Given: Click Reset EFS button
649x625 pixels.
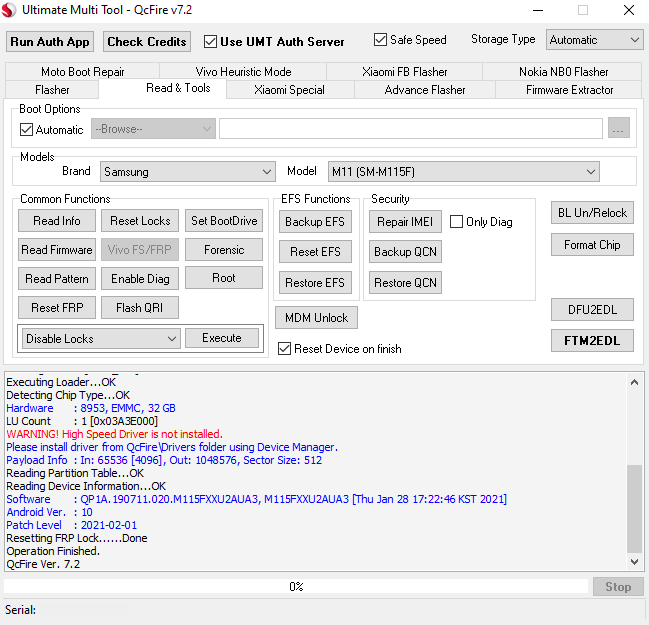Looking at the screenshot, I should (315, 252).
